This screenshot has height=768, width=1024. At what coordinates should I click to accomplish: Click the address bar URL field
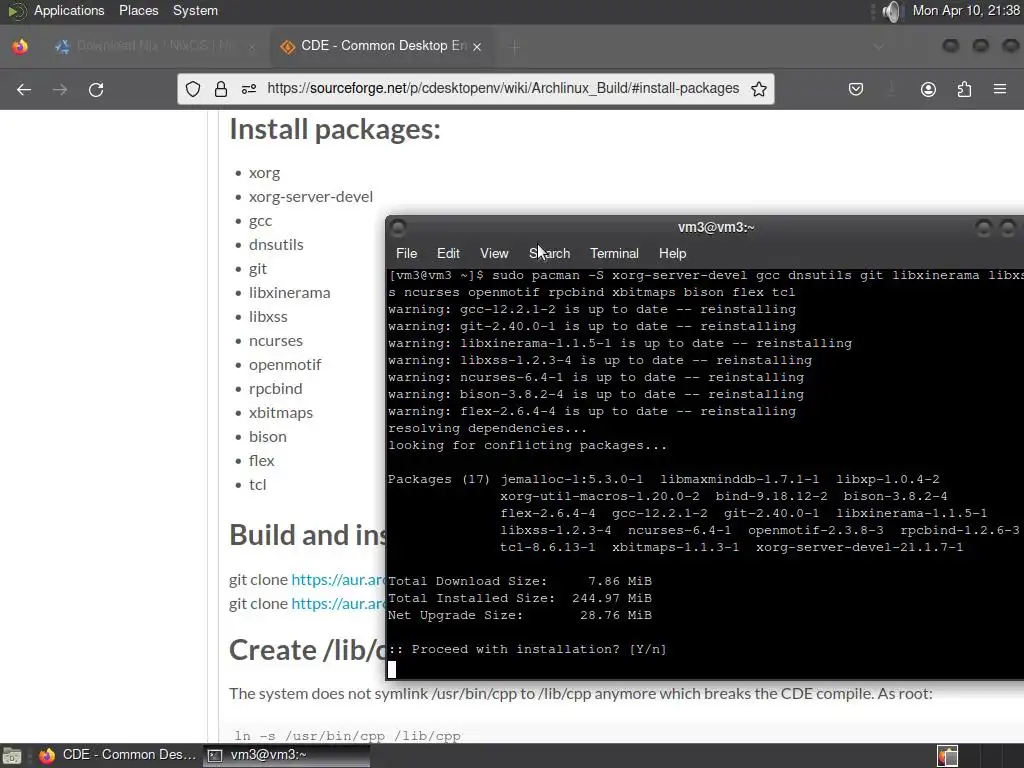click(503, 89)
